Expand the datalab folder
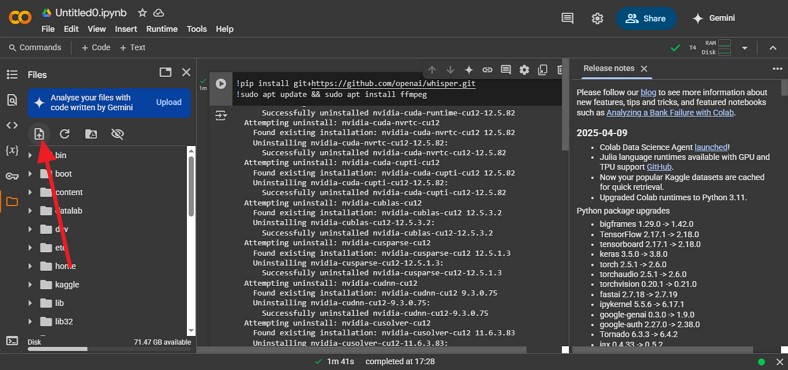The height and width of the screenshot is (370, 788). pyautogui.click(x=30, y=211)
